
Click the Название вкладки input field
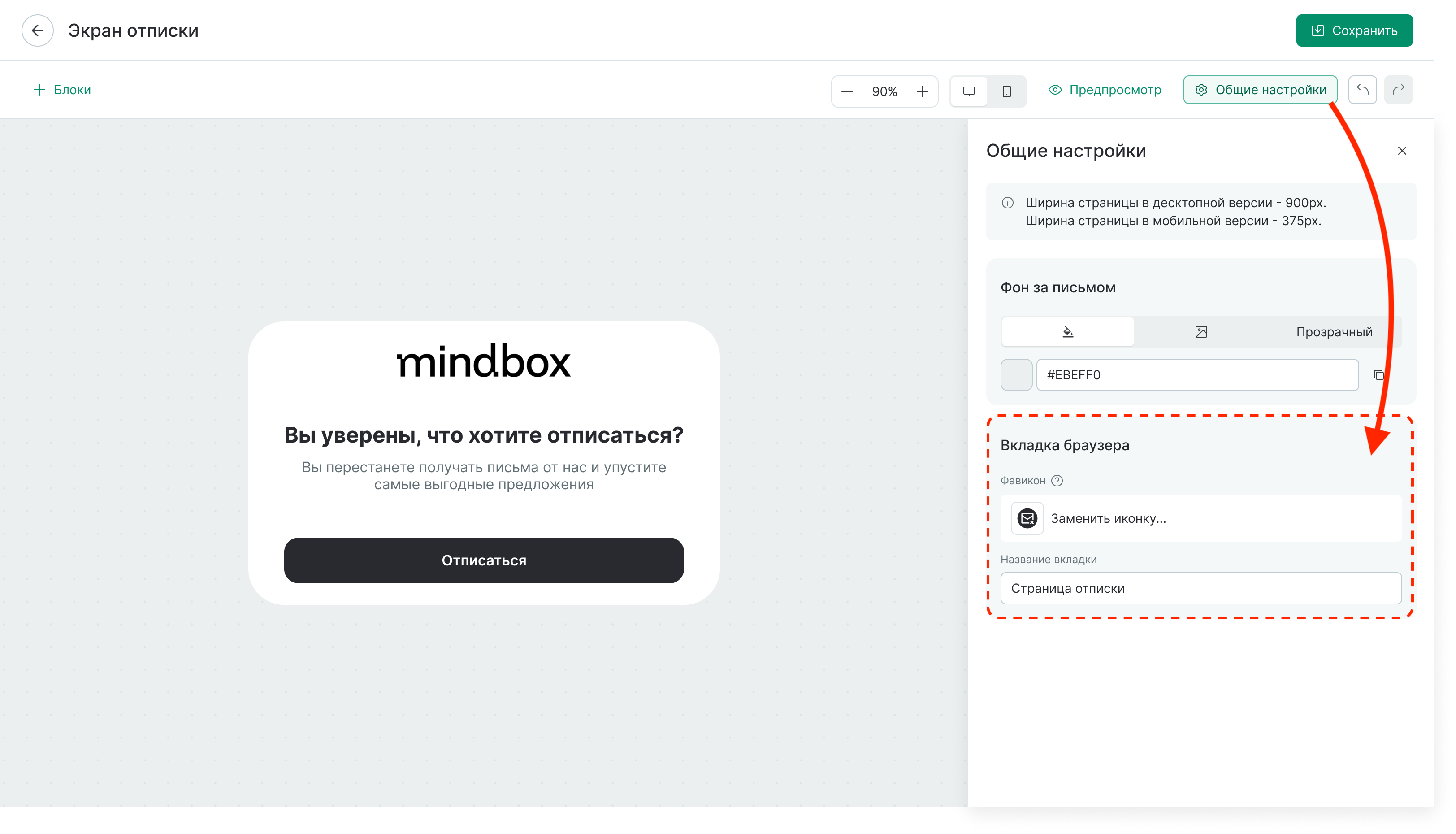[x=1200, y=588]
